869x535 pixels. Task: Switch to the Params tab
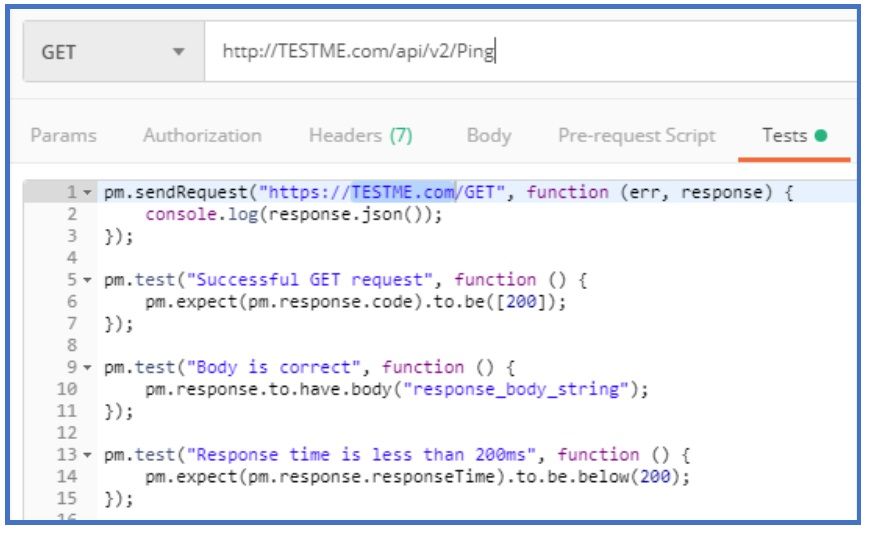click(63, 136)
